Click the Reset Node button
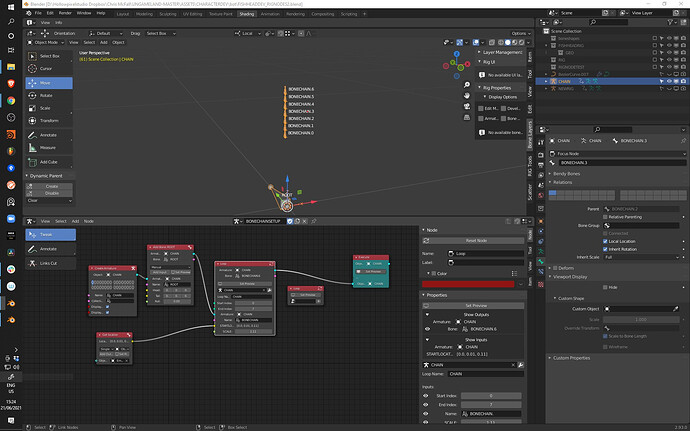Image resolution: width=690 pixels, height=431 pixels. (473, 241)
